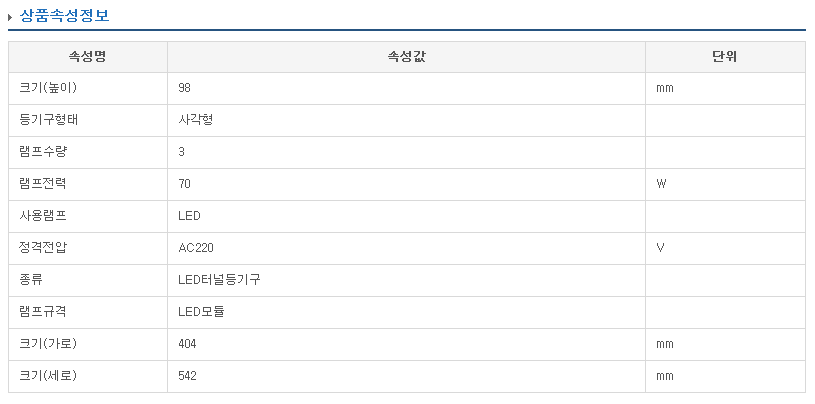The height and width of the screenshot is (404, 815).
Task: Click the arrow icon beside 상품속성정보
Action: (x=11, y=16)
